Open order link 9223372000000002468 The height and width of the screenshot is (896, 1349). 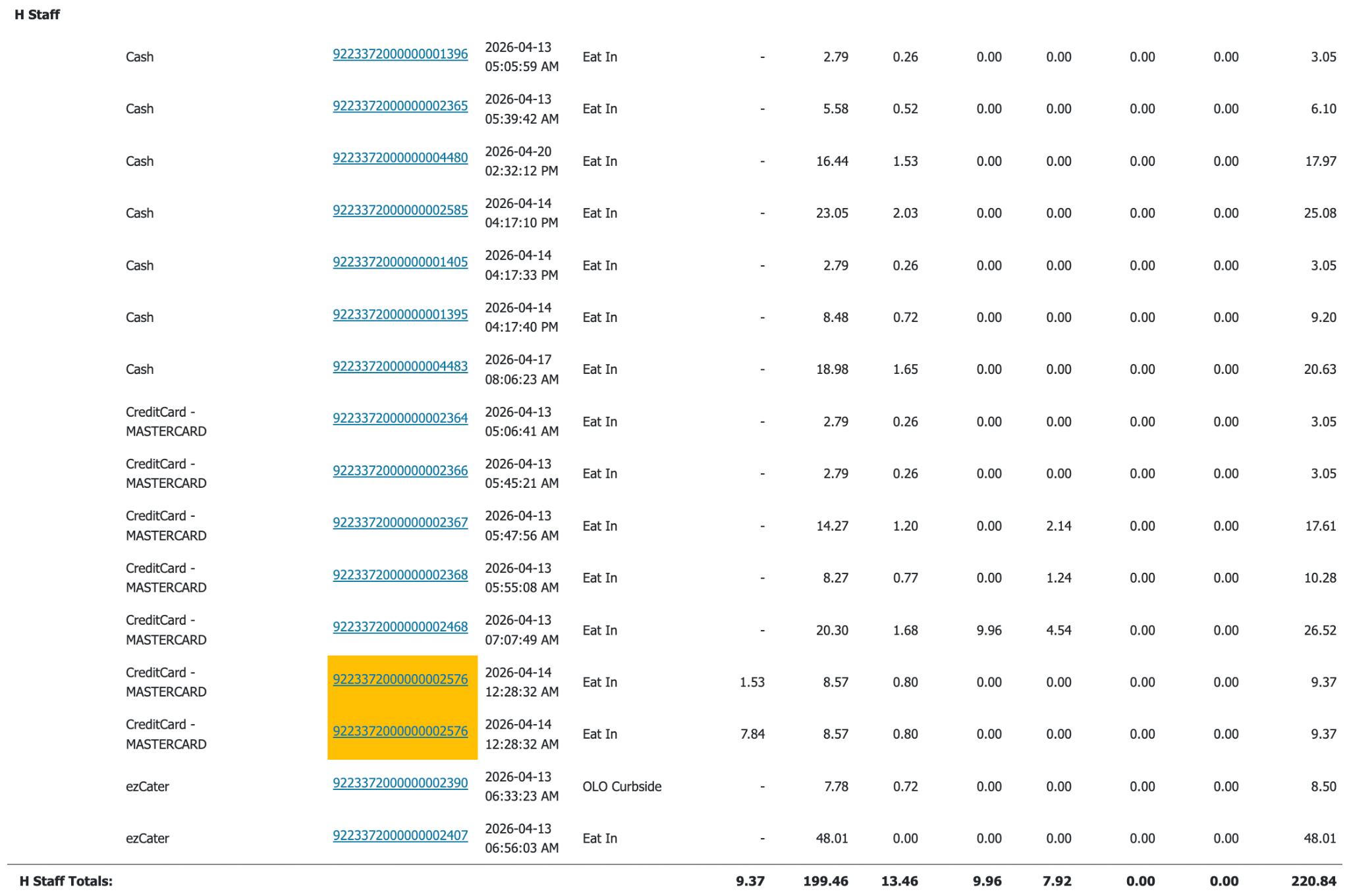pos(400,627)
